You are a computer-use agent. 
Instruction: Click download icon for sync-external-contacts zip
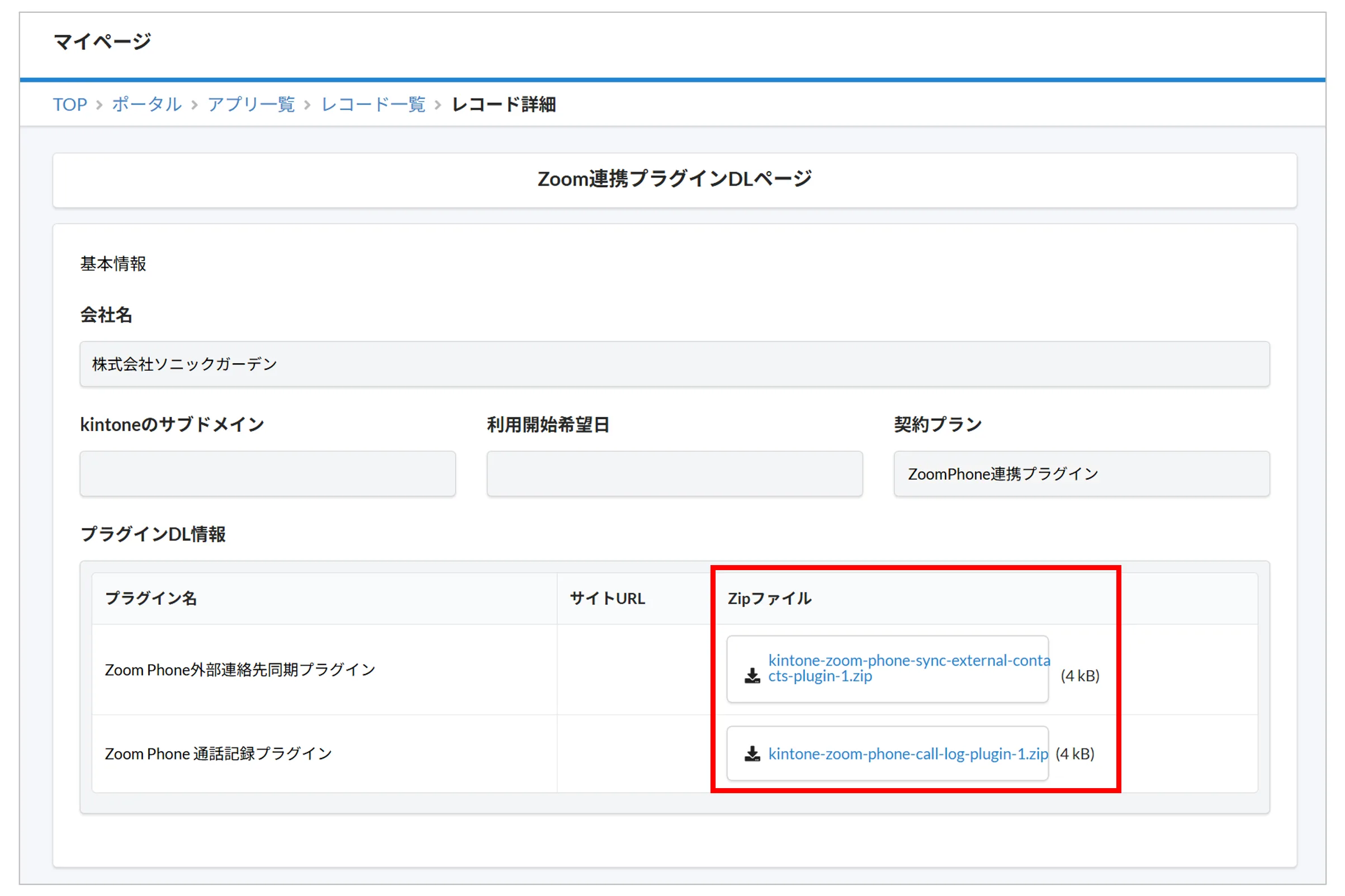point(752,676)
